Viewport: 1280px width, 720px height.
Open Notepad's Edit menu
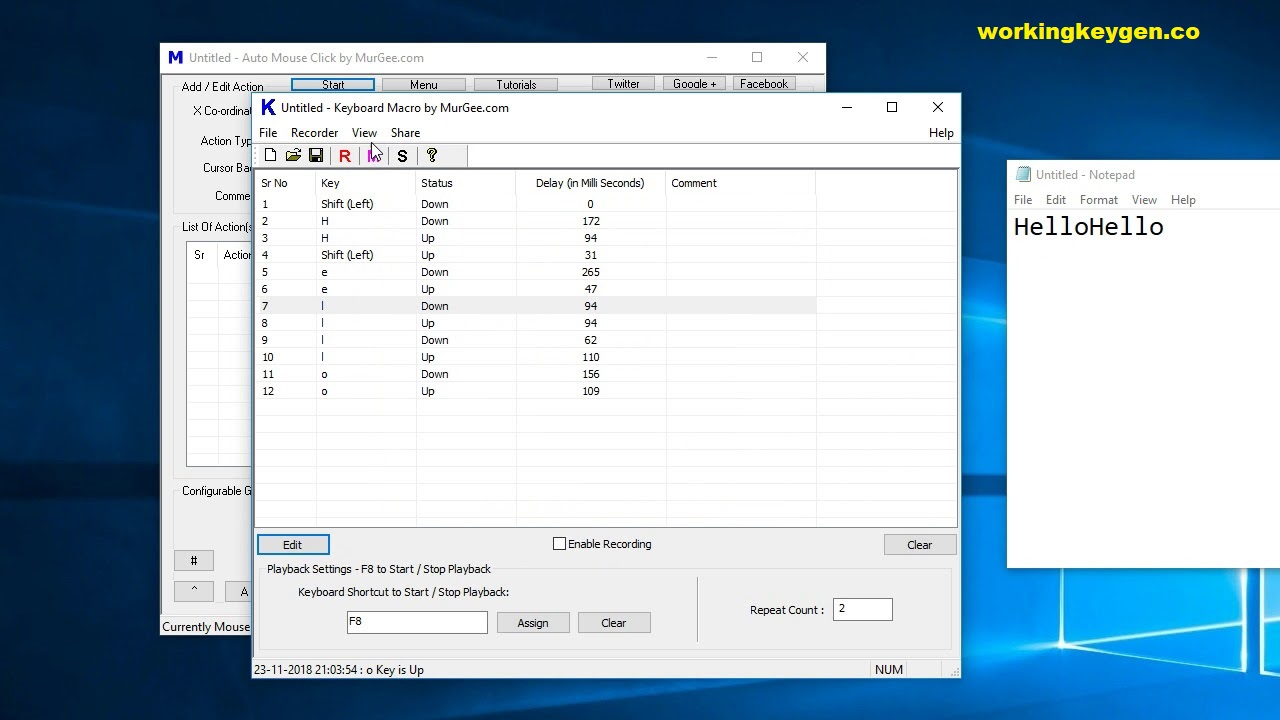coord(1055,199)
